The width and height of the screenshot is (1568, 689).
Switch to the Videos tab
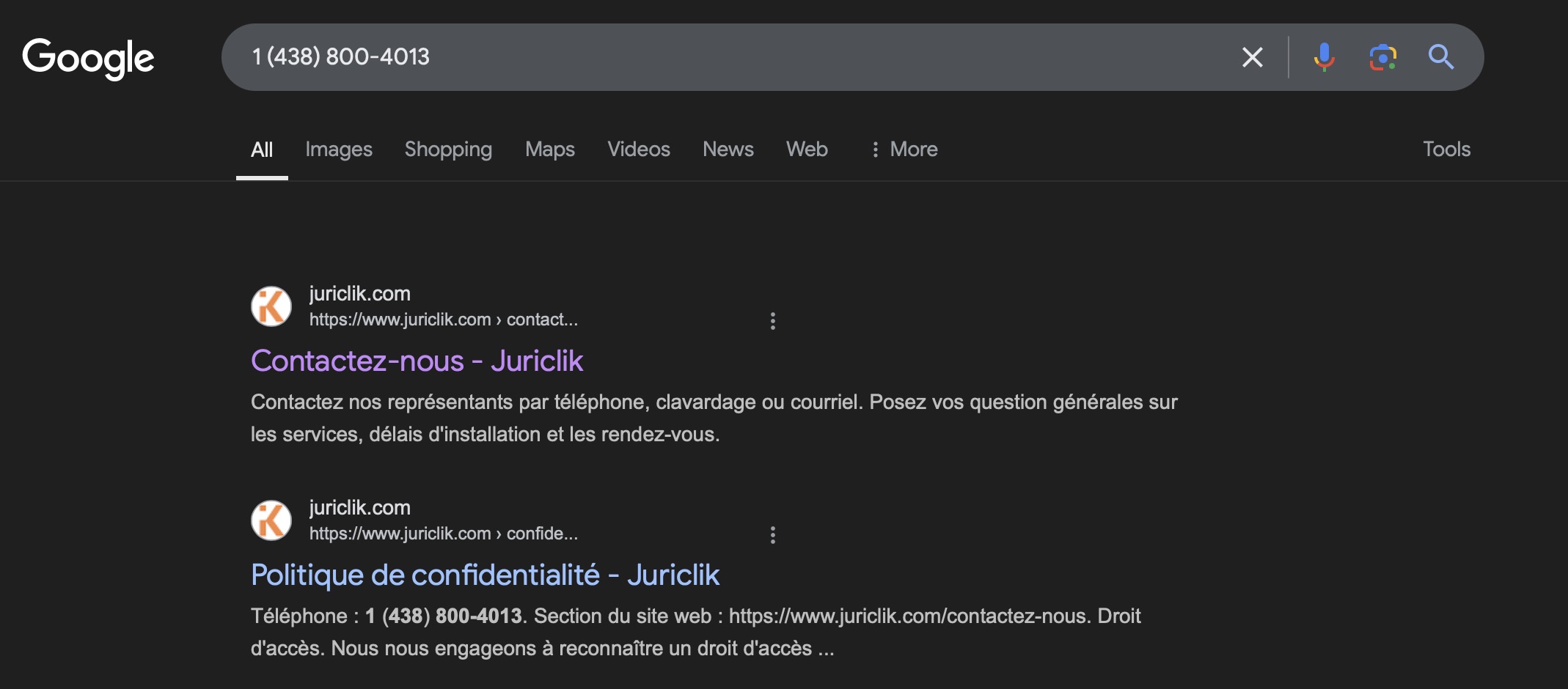click(x=638, y=150)
